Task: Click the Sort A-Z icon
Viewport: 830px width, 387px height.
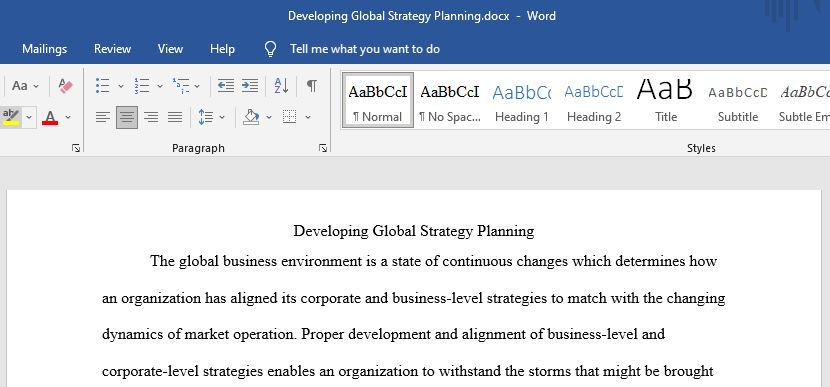Action: pos(282,85)
